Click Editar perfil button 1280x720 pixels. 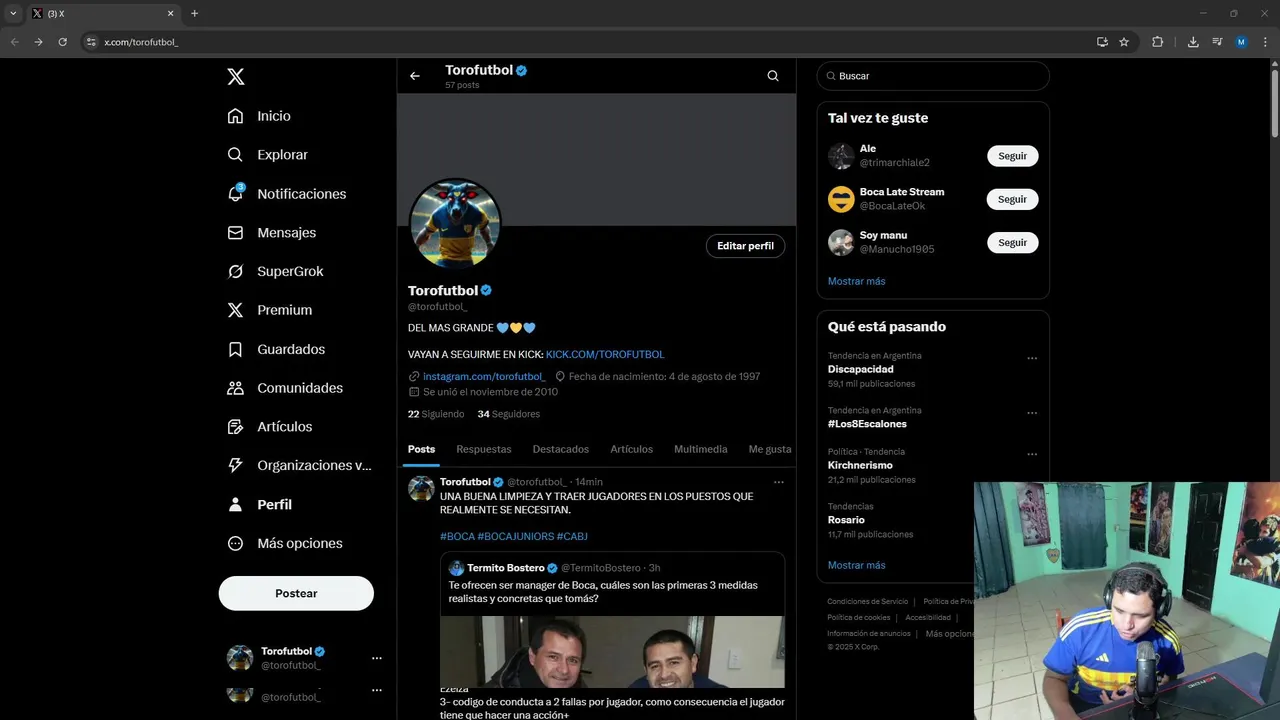pos(745,246)
